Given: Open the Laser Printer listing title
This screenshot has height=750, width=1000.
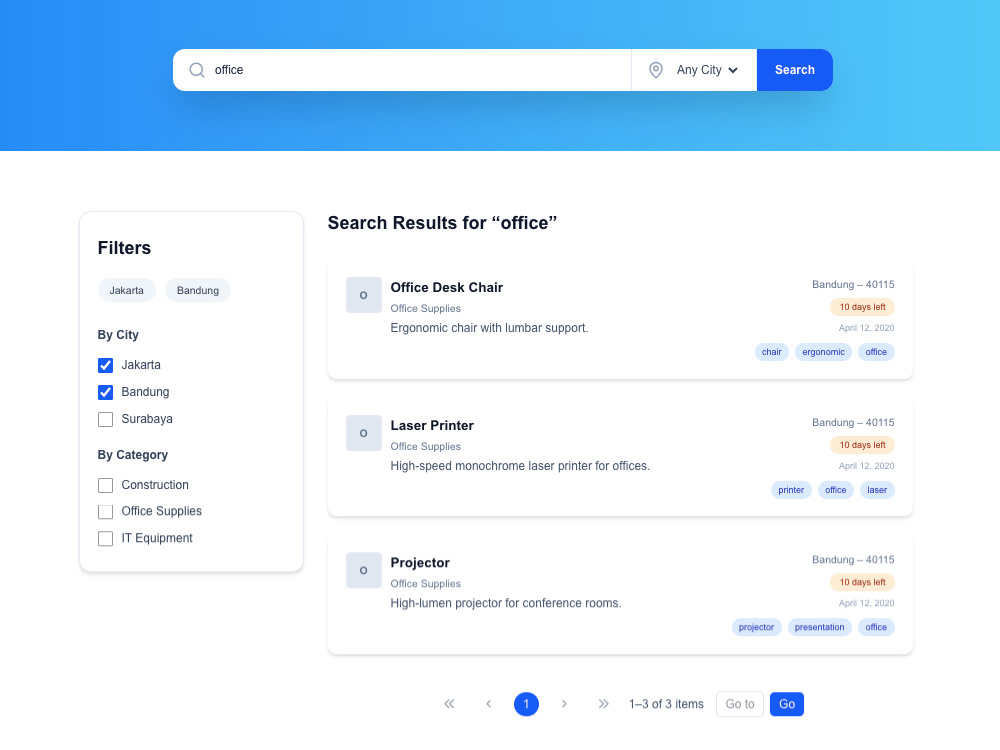Looking at the screenshot, I should [x=432, y=425].
